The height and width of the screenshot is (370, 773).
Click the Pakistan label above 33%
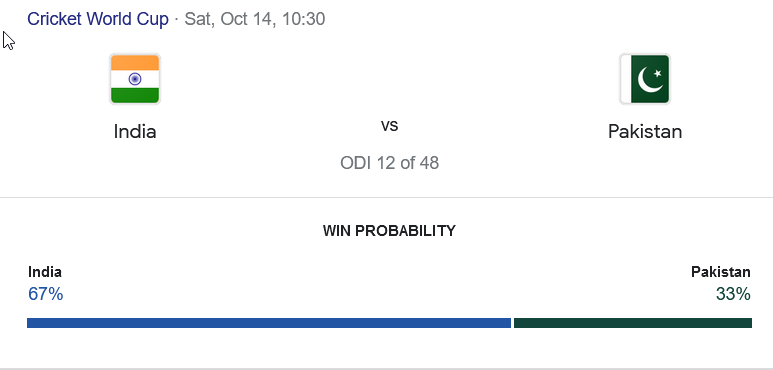click(x=721, y=272)
